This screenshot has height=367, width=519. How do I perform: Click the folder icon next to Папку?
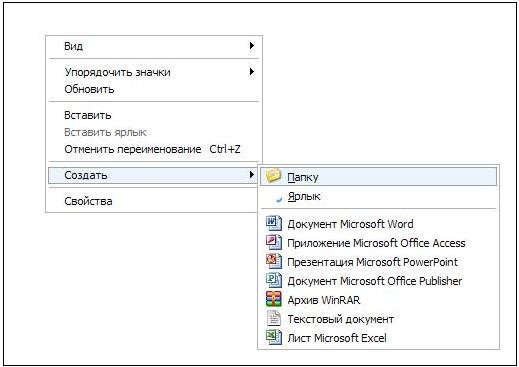click(x=274, y=176)
